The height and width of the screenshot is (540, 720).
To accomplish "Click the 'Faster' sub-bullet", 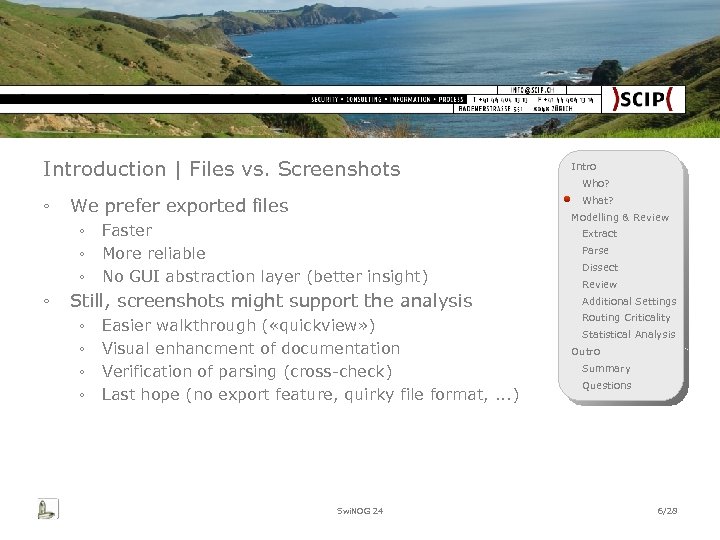I will [x=127, y=231].
